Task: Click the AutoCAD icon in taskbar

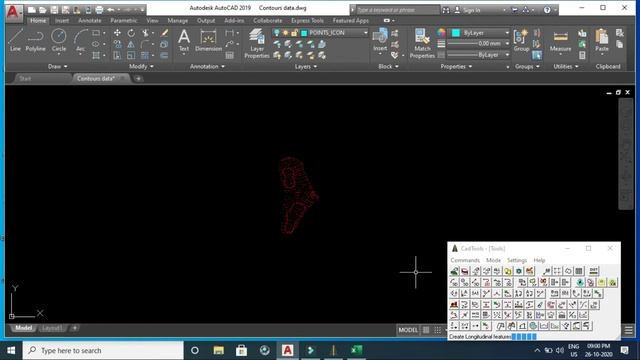Action: coord(287,350)
